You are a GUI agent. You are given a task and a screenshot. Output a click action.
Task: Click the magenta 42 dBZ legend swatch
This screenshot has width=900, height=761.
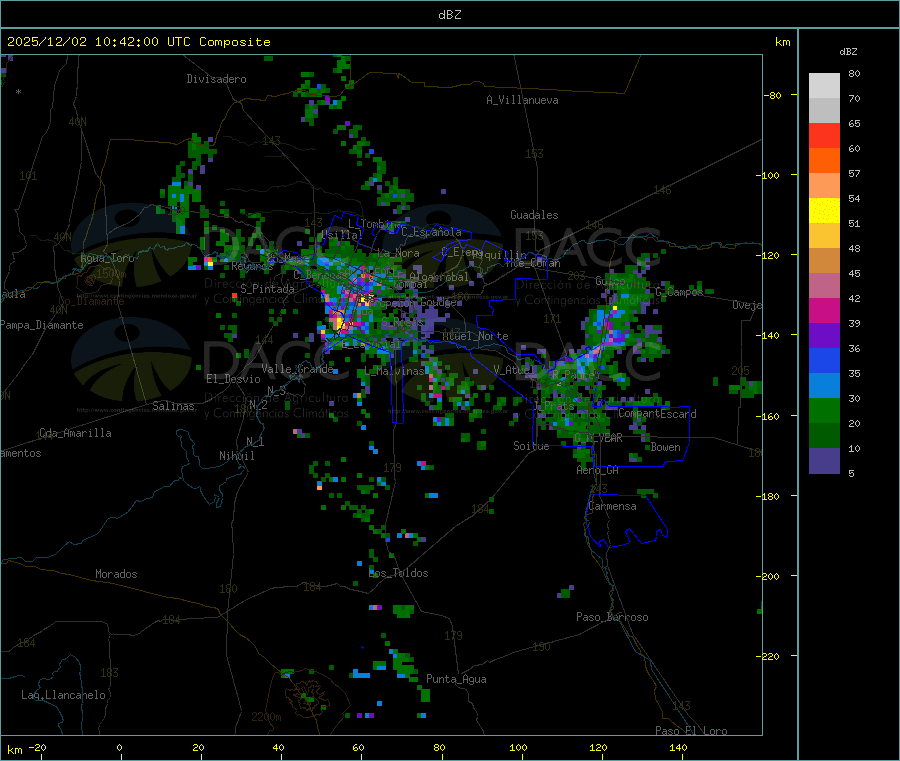point(824,310)
